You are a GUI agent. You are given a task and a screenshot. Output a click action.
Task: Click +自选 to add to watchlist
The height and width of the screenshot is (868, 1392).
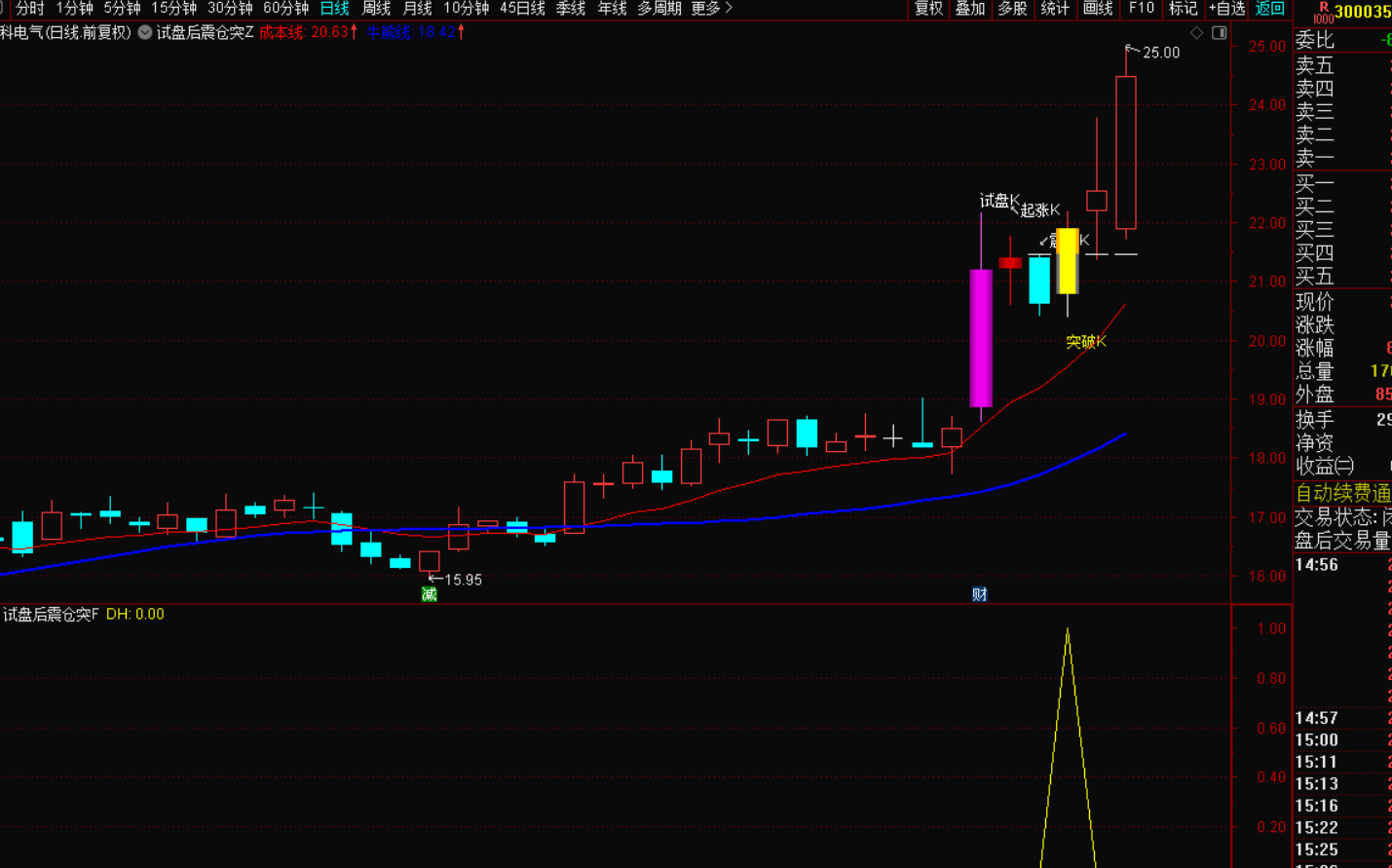pos(1226,9)
